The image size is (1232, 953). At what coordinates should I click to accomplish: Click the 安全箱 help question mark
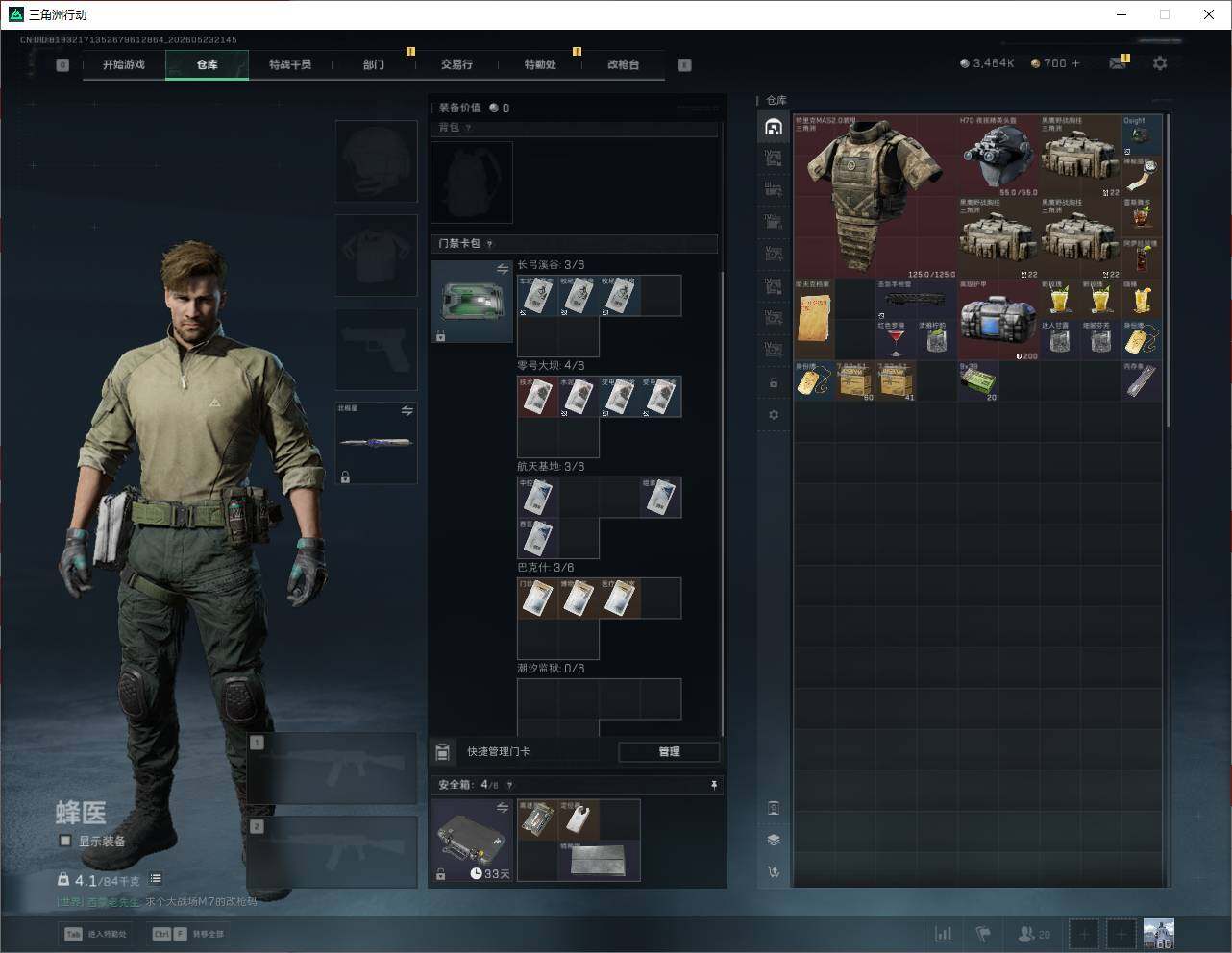[x=509, y=785]
